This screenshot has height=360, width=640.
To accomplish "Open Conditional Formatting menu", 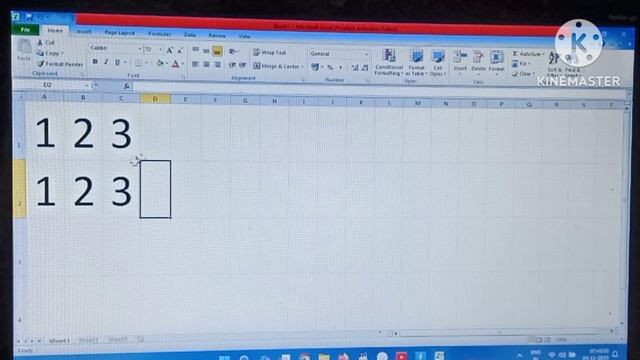I will (389, 62).
